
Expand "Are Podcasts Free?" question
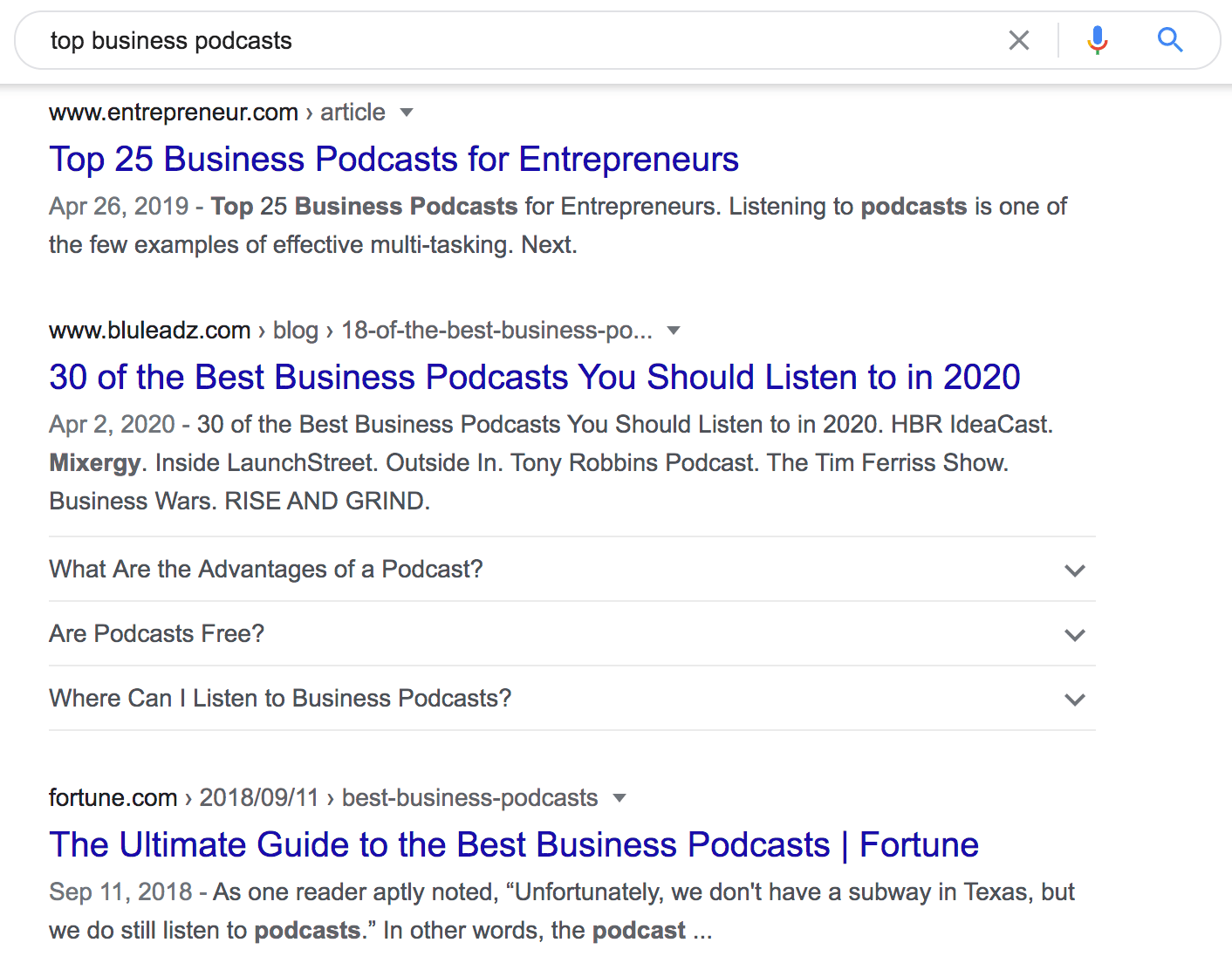[156, 634]
